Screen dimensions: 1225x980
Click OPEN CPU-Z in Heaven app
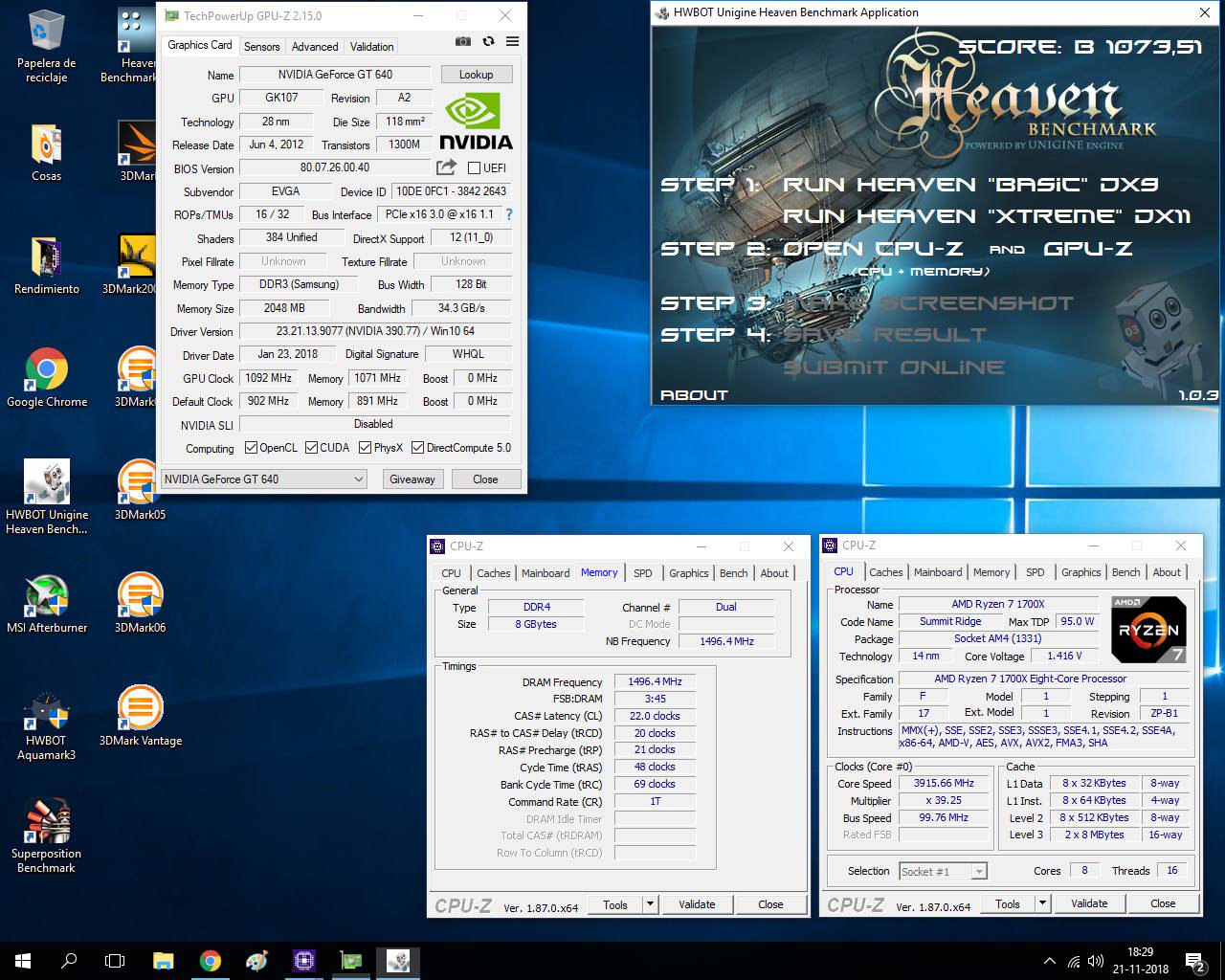tap(873, 249)
